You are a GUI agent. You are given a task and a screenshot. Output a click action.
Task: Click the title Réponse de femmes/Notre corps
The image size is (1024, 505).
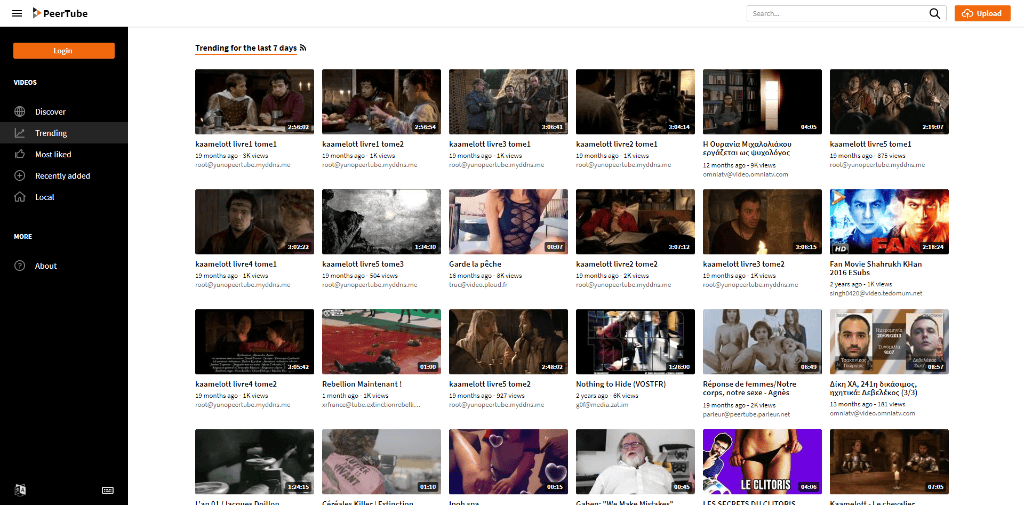click(x=750, y=389)
